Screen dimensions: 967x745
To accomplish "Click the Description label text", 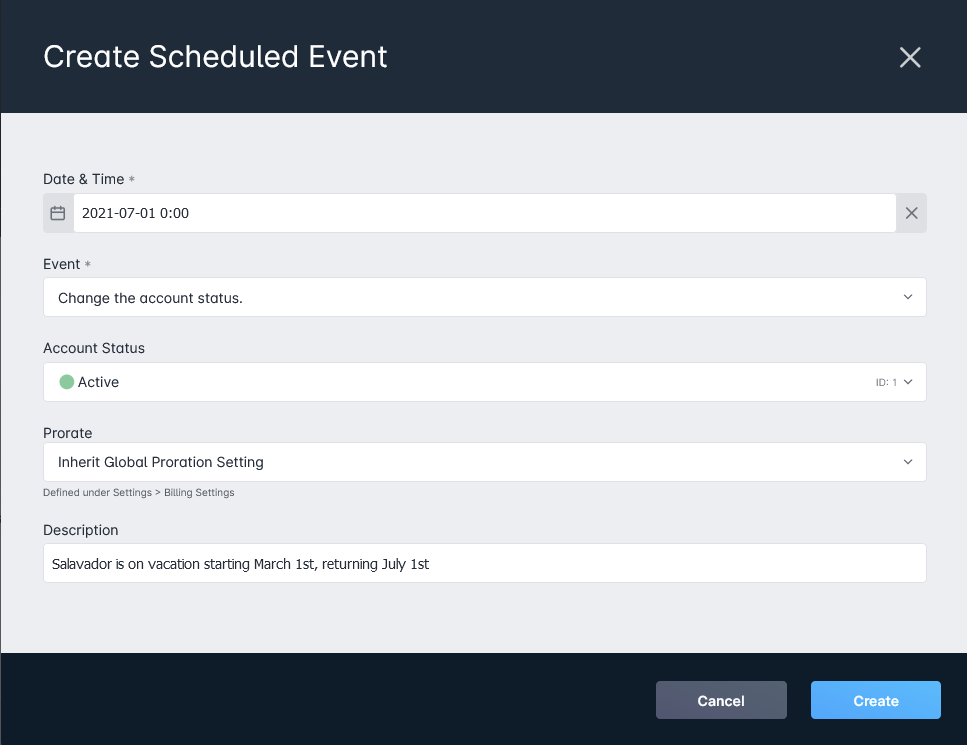I will click(x=81, y=530).
